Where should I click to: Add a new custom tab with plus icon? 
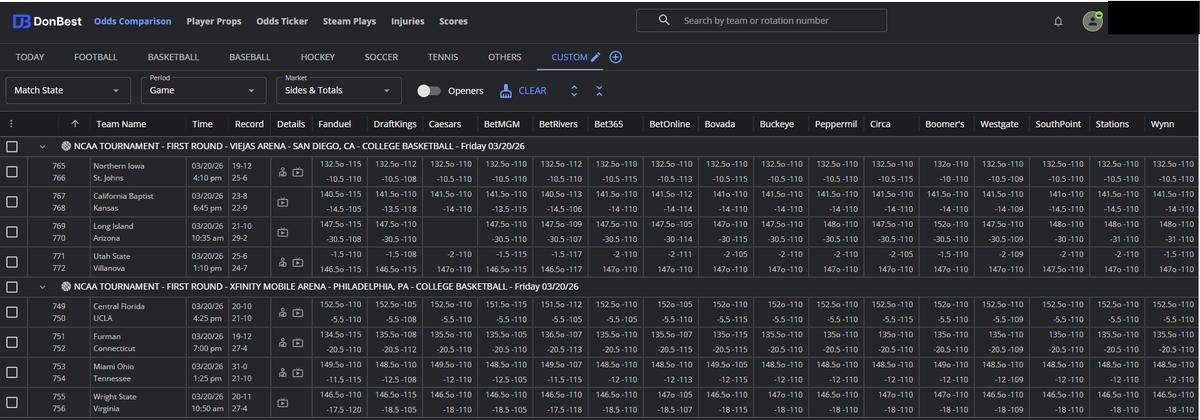tap(616, 57)
